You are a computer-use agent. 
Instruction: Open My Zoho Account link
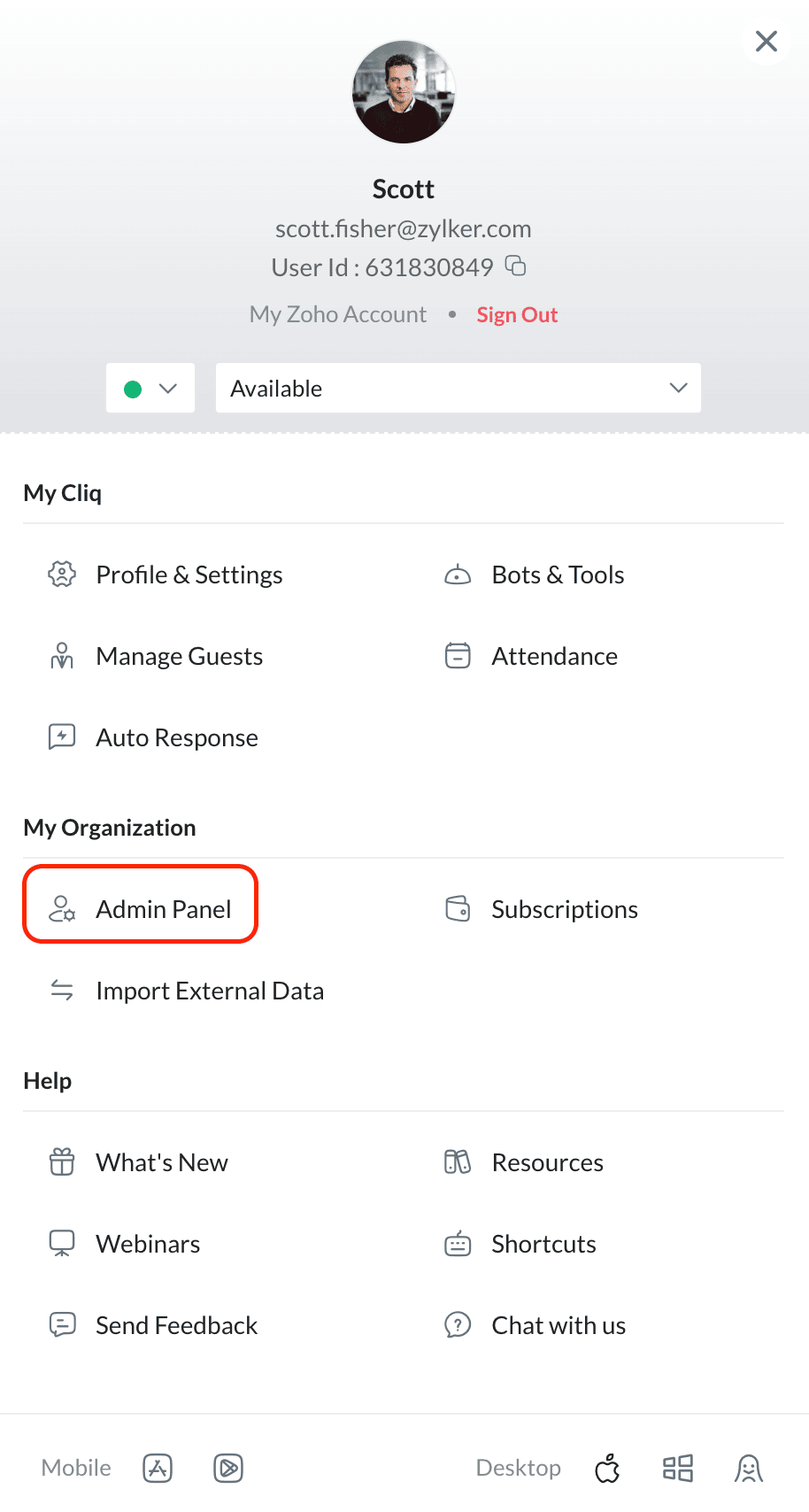[x=338, y=314]
